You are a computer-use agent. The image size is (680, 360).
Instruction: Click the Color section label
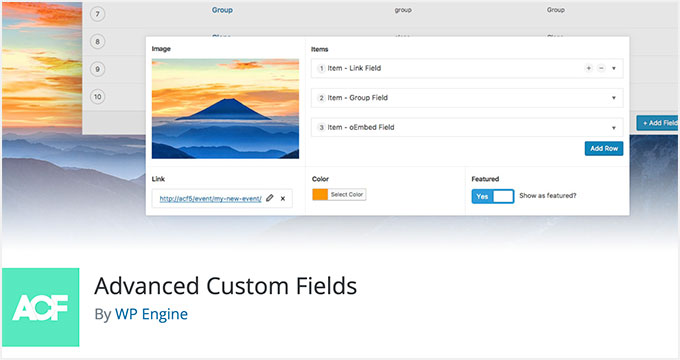click(320, 179)
